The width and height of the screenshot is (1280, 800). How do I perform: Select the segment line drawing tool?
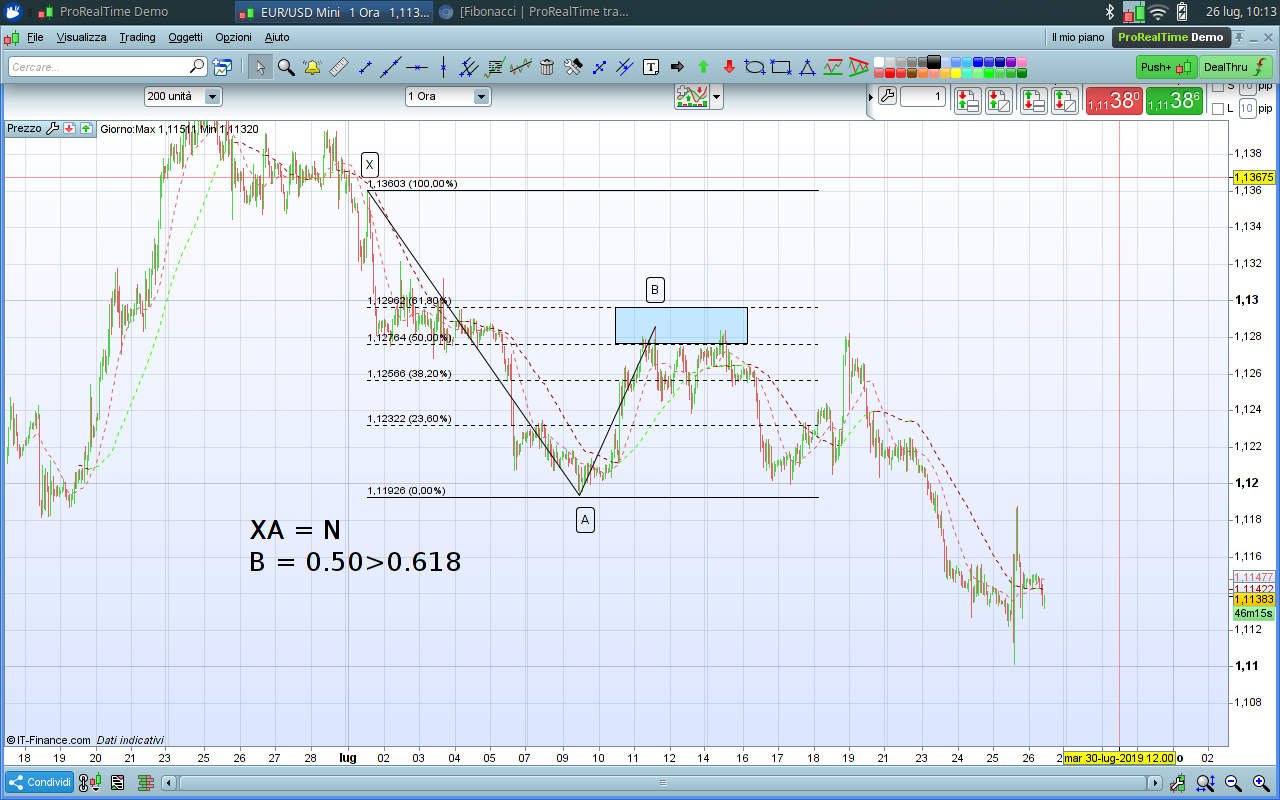click(365, 67)
